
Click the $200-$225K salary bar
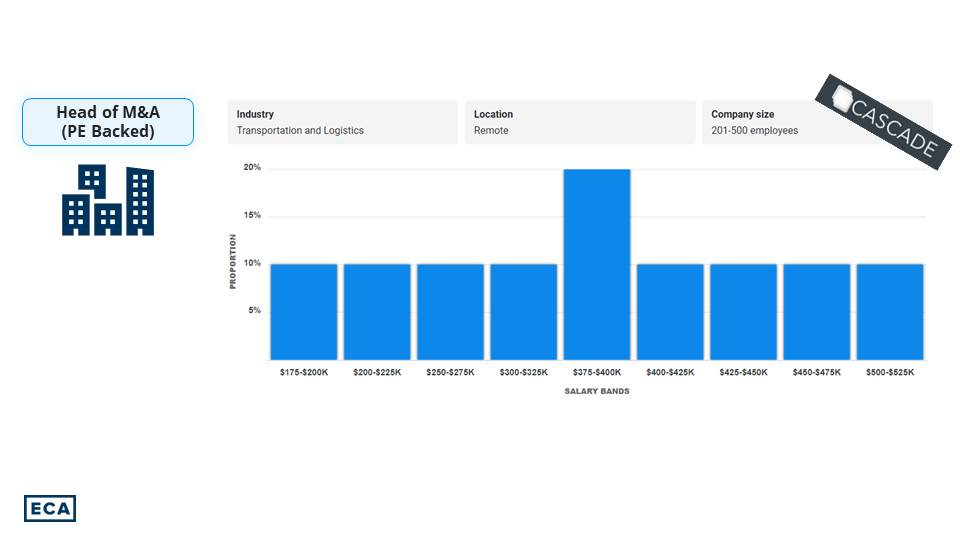(x=377, y=311)
